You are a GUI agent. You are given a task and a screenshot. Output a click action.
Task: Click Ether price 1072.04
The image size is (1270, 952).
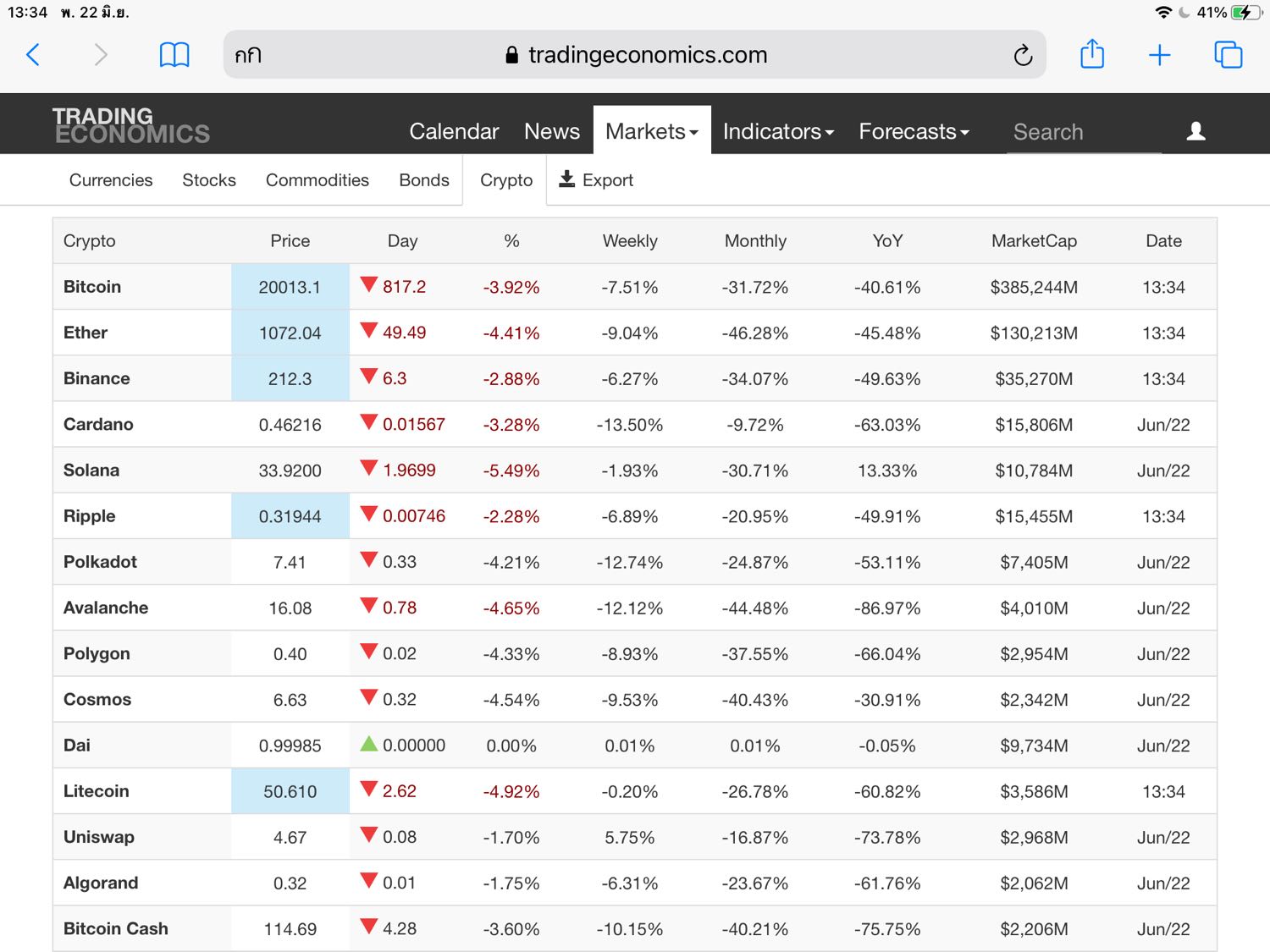tap(290, 333)
